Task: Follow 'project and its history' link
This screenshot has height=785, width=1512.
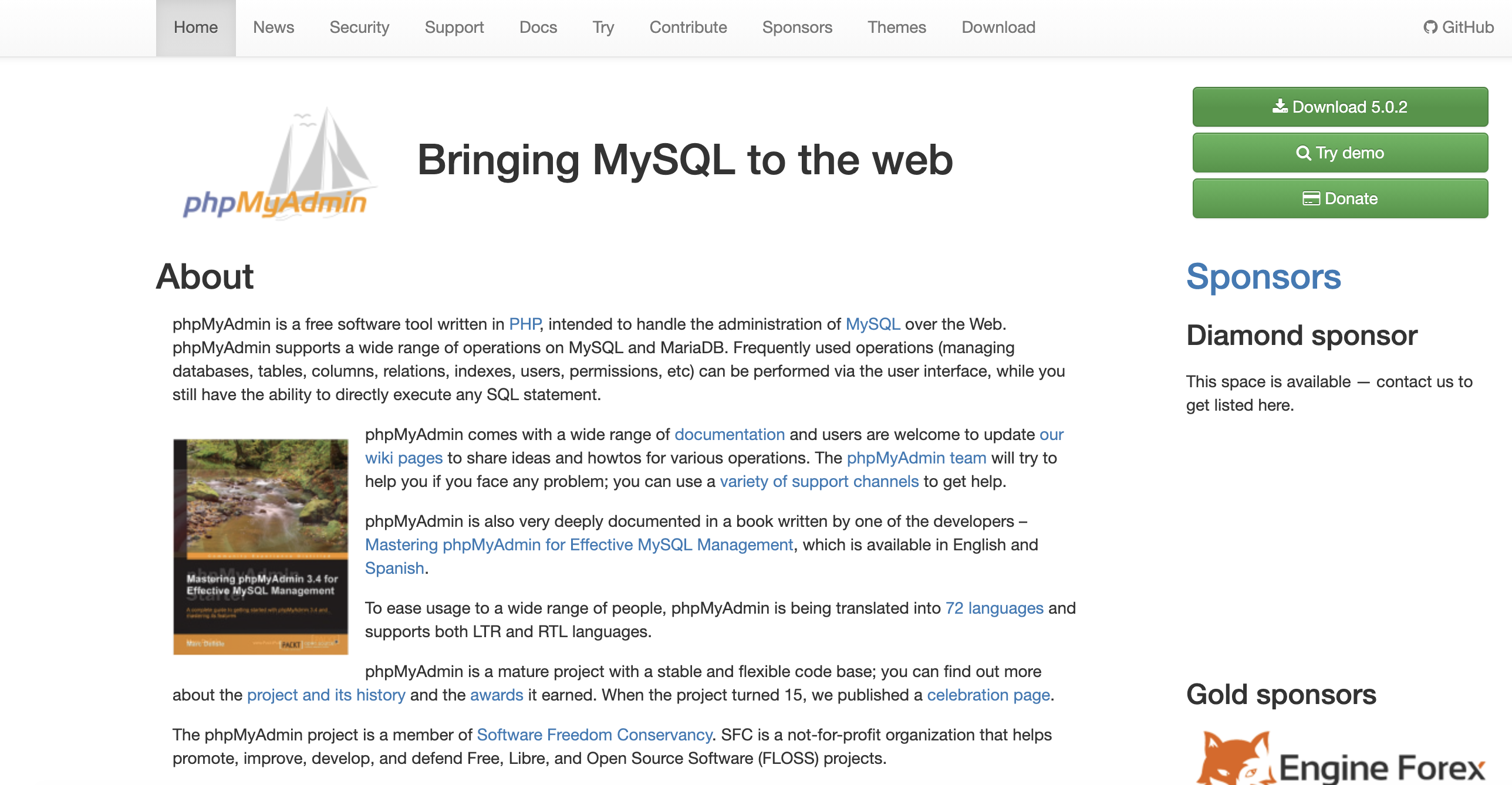Action: point(326,695)
